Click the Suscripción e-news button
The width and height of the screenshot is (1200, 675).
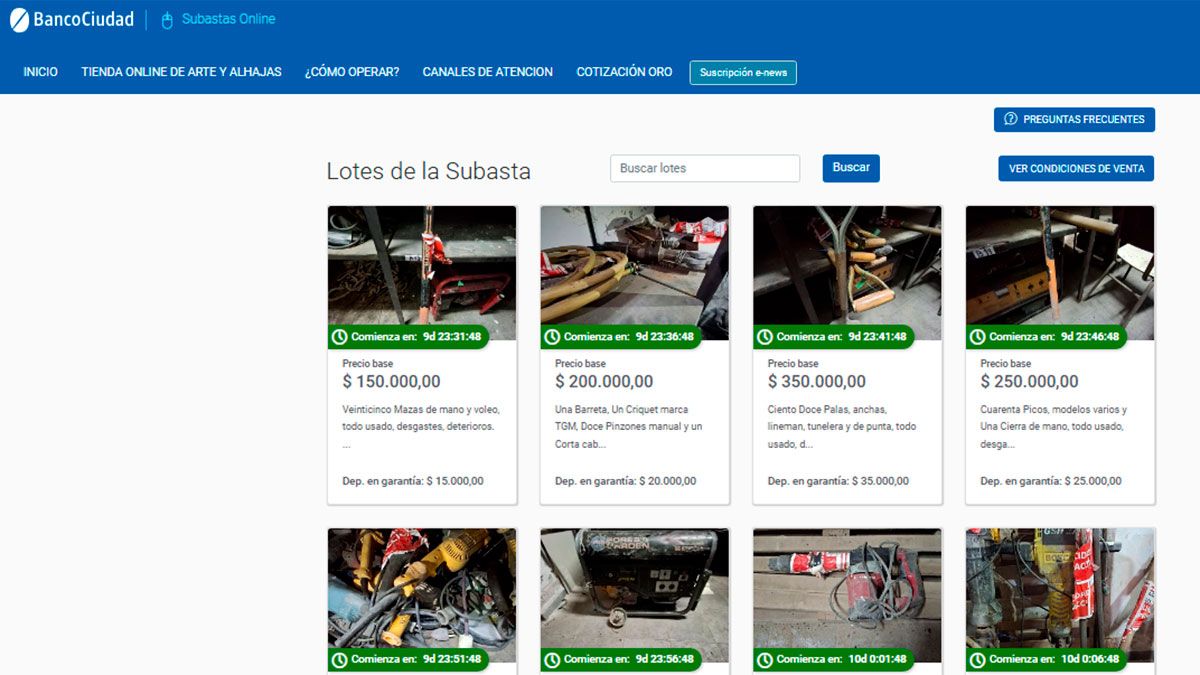pos(743,72)
